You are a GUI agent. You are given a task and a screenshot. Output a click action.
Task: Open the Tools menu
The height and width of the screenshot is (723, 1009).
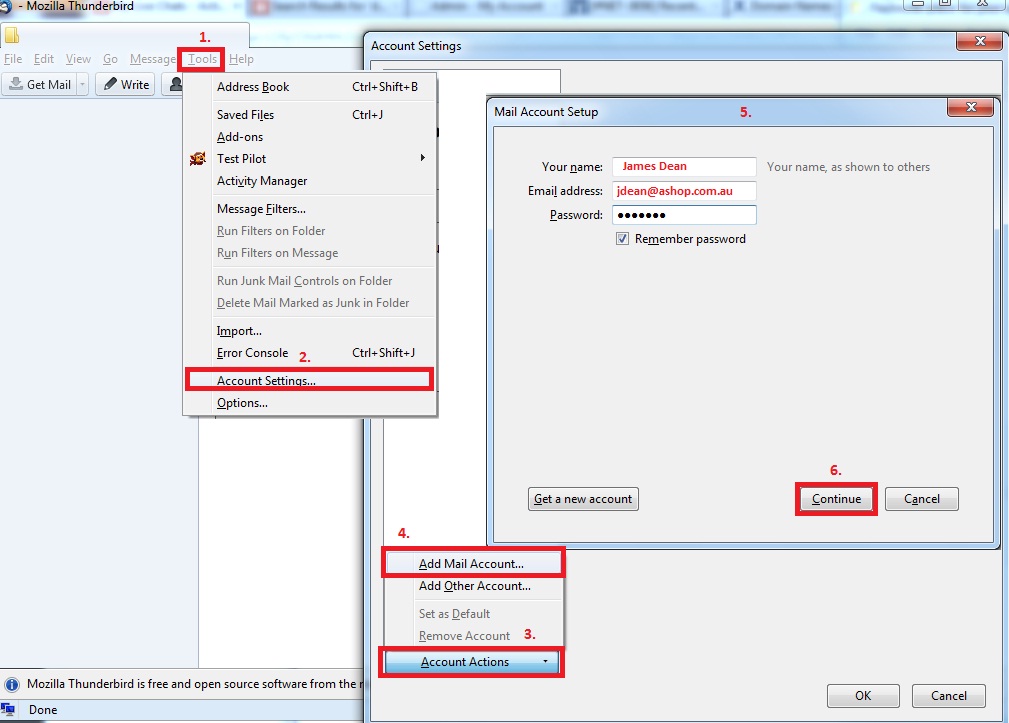pyautogui.click(x=202, y=59)
